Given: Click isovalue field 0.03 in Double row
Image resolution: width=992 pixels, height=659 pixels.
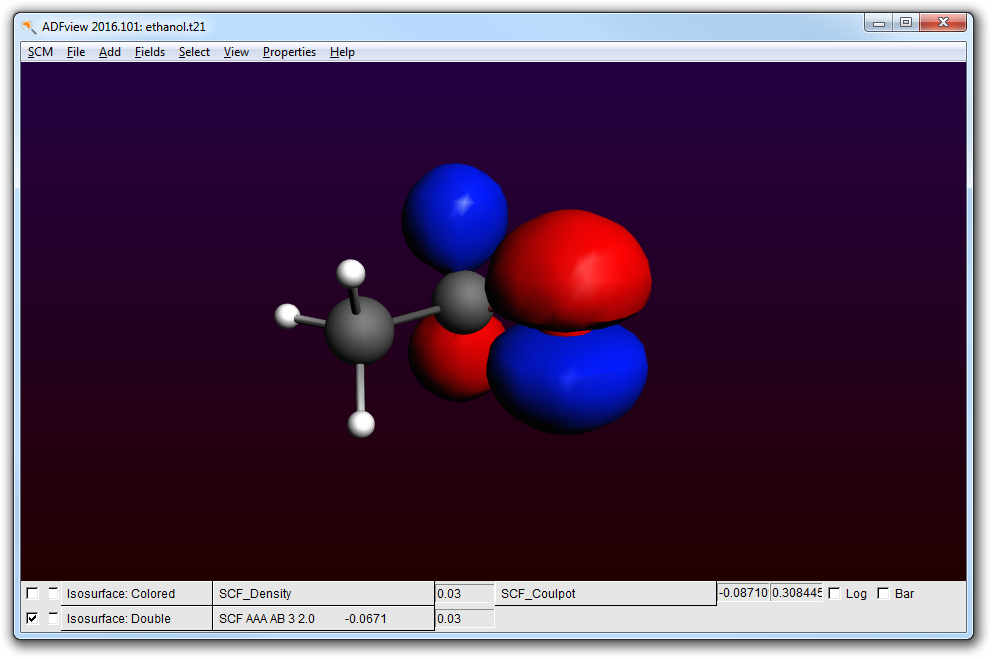Looking at the screenshot, I should click(x=464, y=618).
